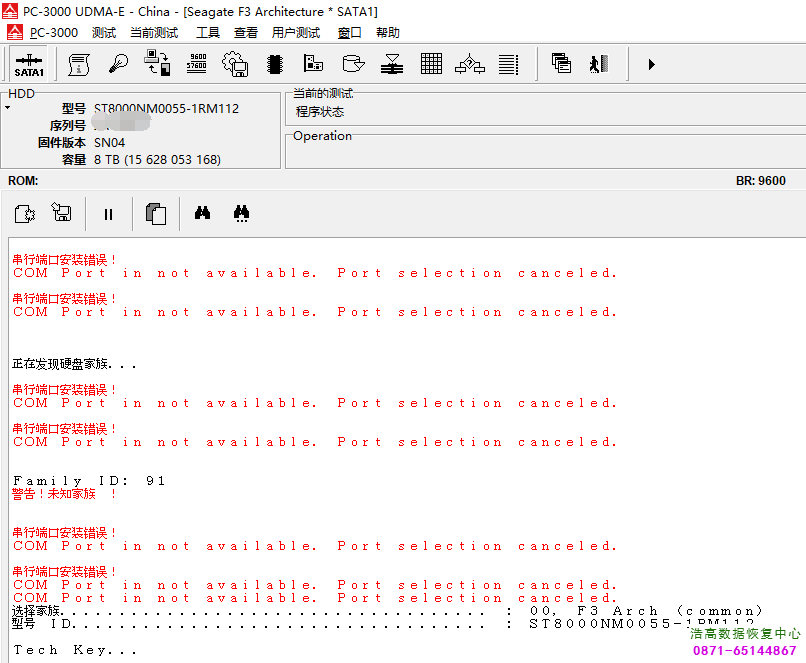The image size is (806, 663).
Task: Click the running man exit icon
Action: pos(598,65)
